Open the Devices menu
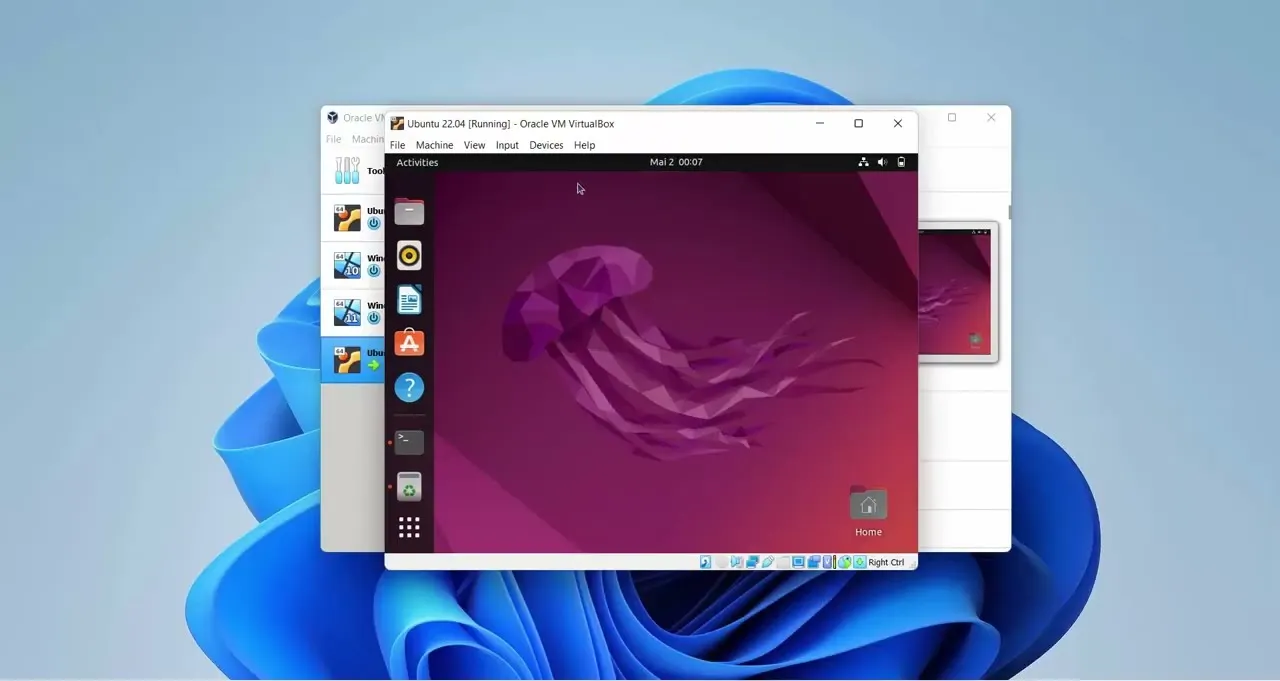The height and width of the screenshot is (681, 1280). (x=546, y=145)
